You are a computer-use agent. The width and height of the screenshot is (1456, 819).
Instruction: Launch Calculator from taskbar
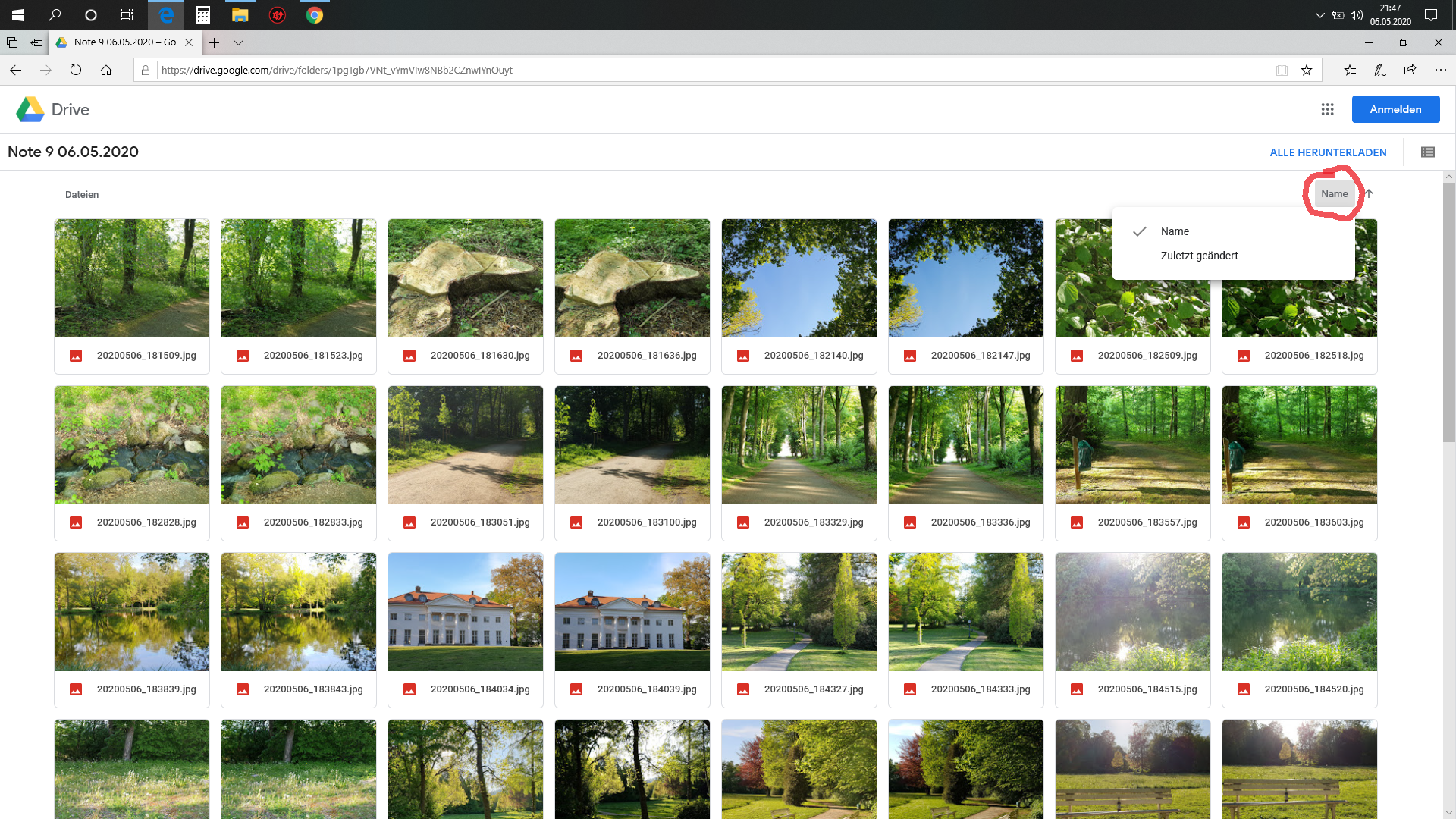pos(202,15)
